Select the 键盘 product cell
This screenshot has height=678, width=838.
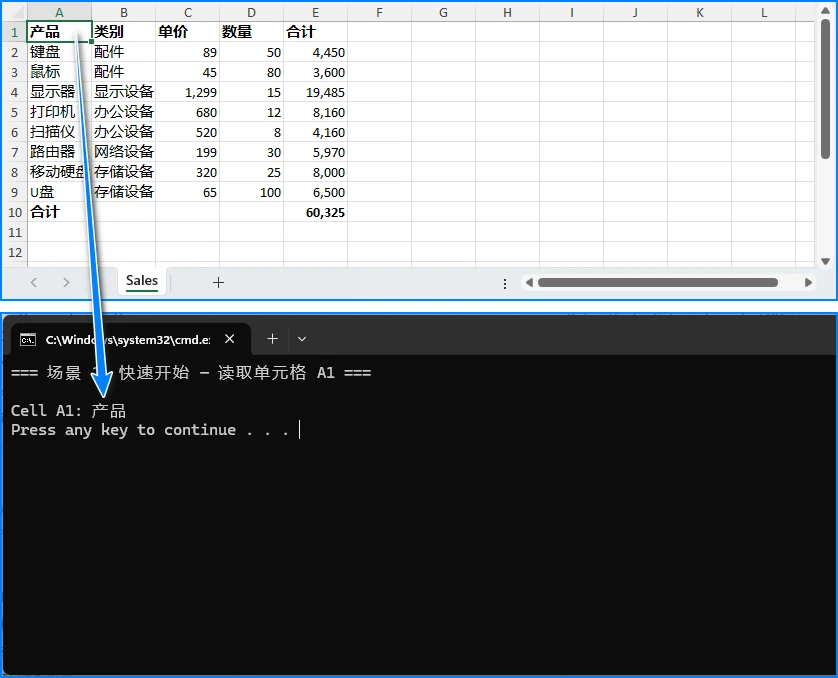pos(59,52)
